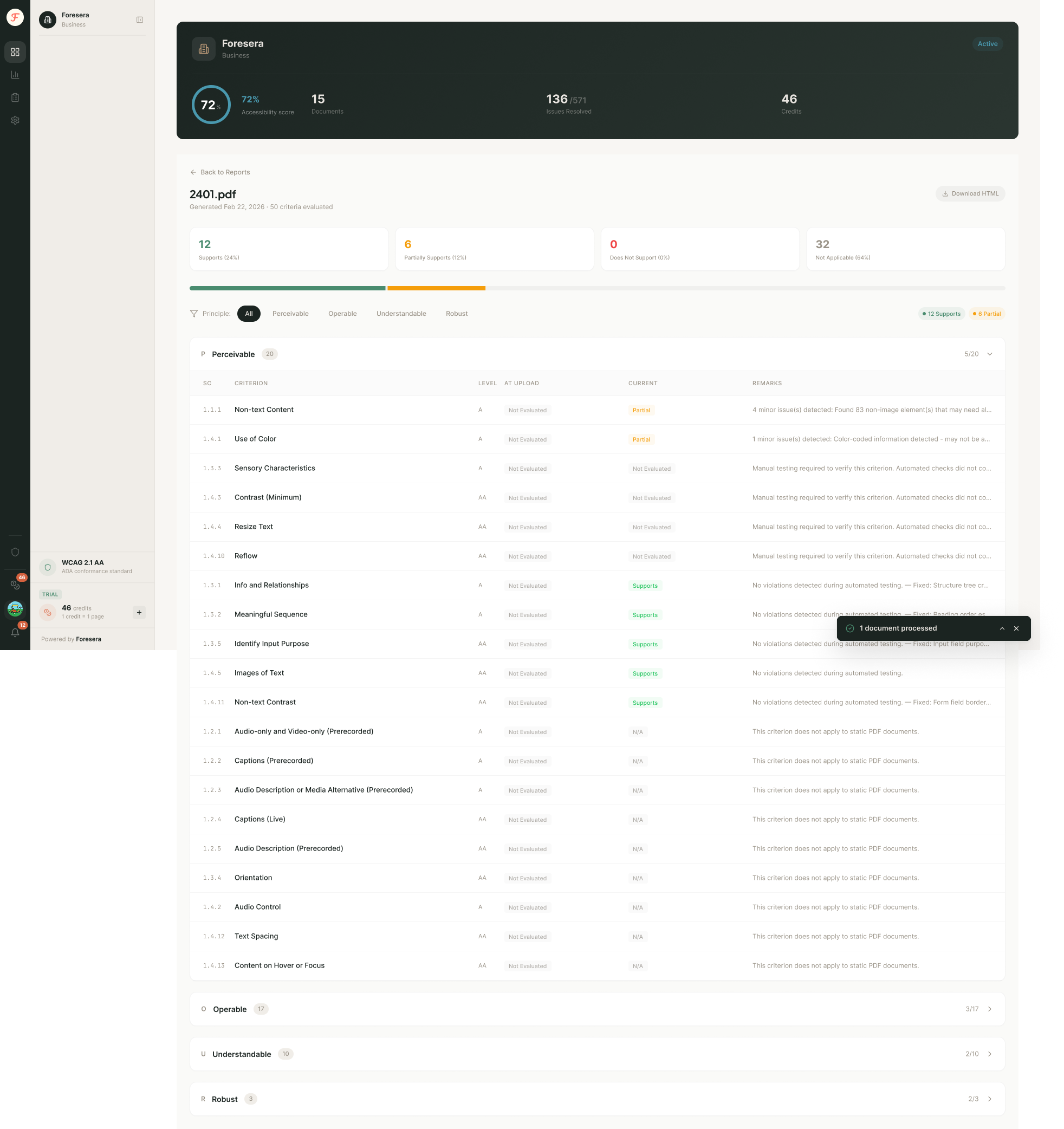The height and width of the screenshot is (1129, 1064).
Task: Filter by the Perceivable principle
Action: pos(290,314)
